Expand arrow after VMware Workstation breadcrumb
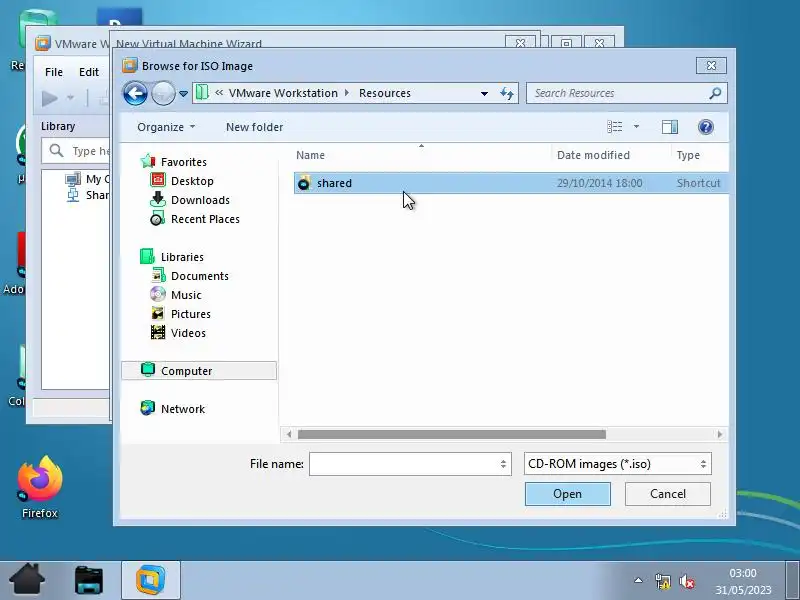Viewport: 800px width, 600px height. point(347,93)
